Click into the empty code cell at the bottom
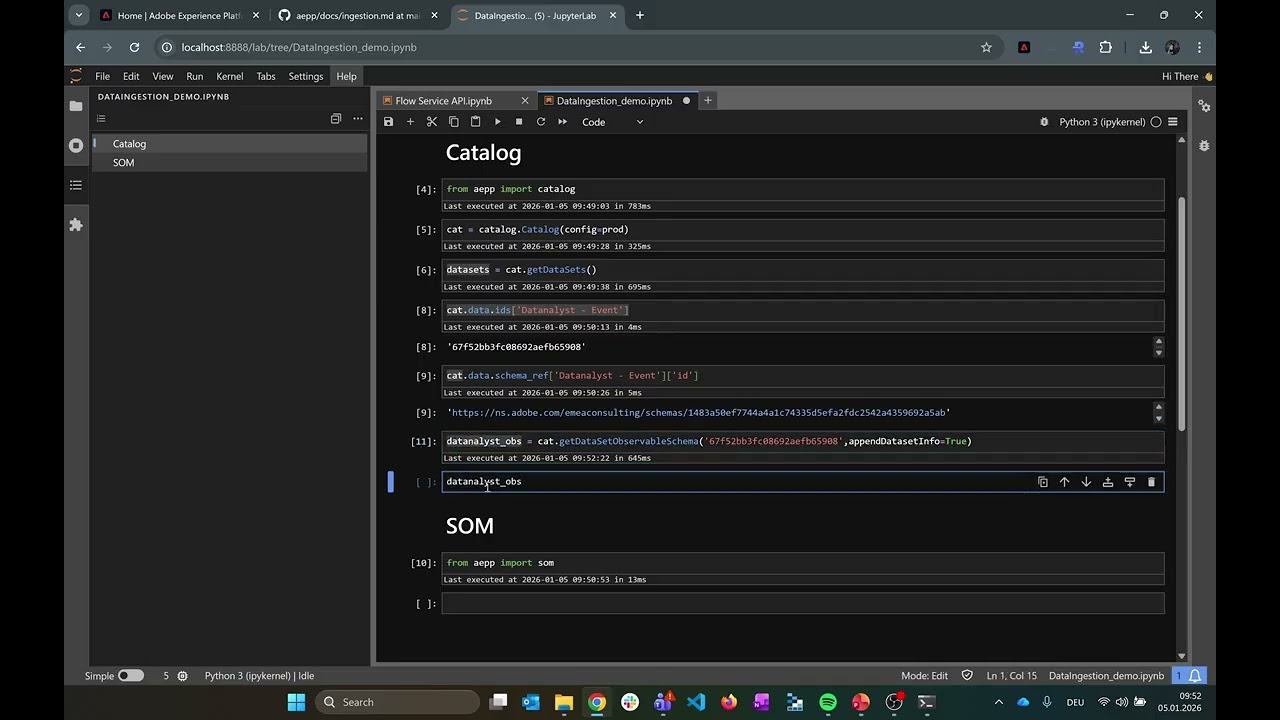Screen dimensions: 1280x720 coord(803,604)
